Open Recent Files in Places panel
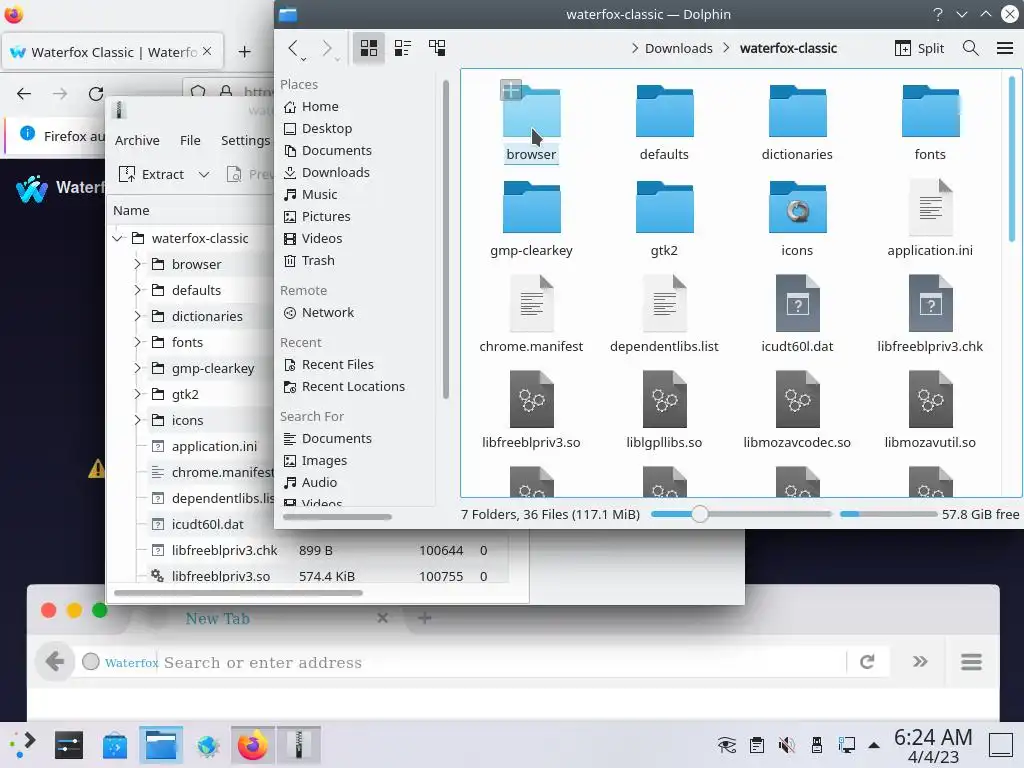The width and height of the screenshot is (1024, 768). coord(338,365)
